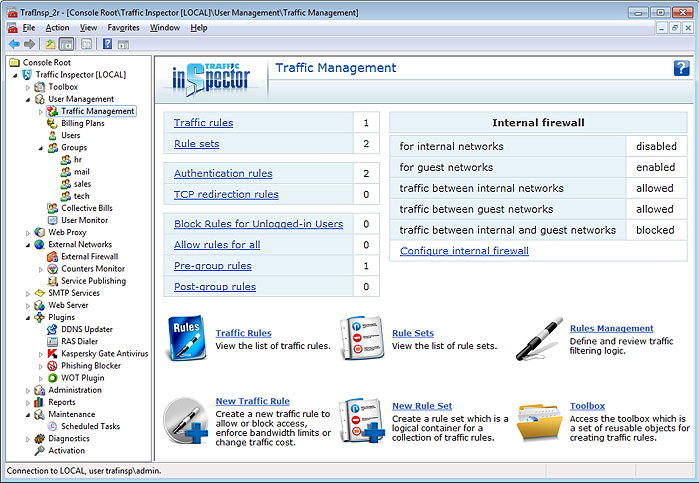Expand the Traffic Management tree node
This screenshot has height=483, width=699.
(x=41, y=111)
